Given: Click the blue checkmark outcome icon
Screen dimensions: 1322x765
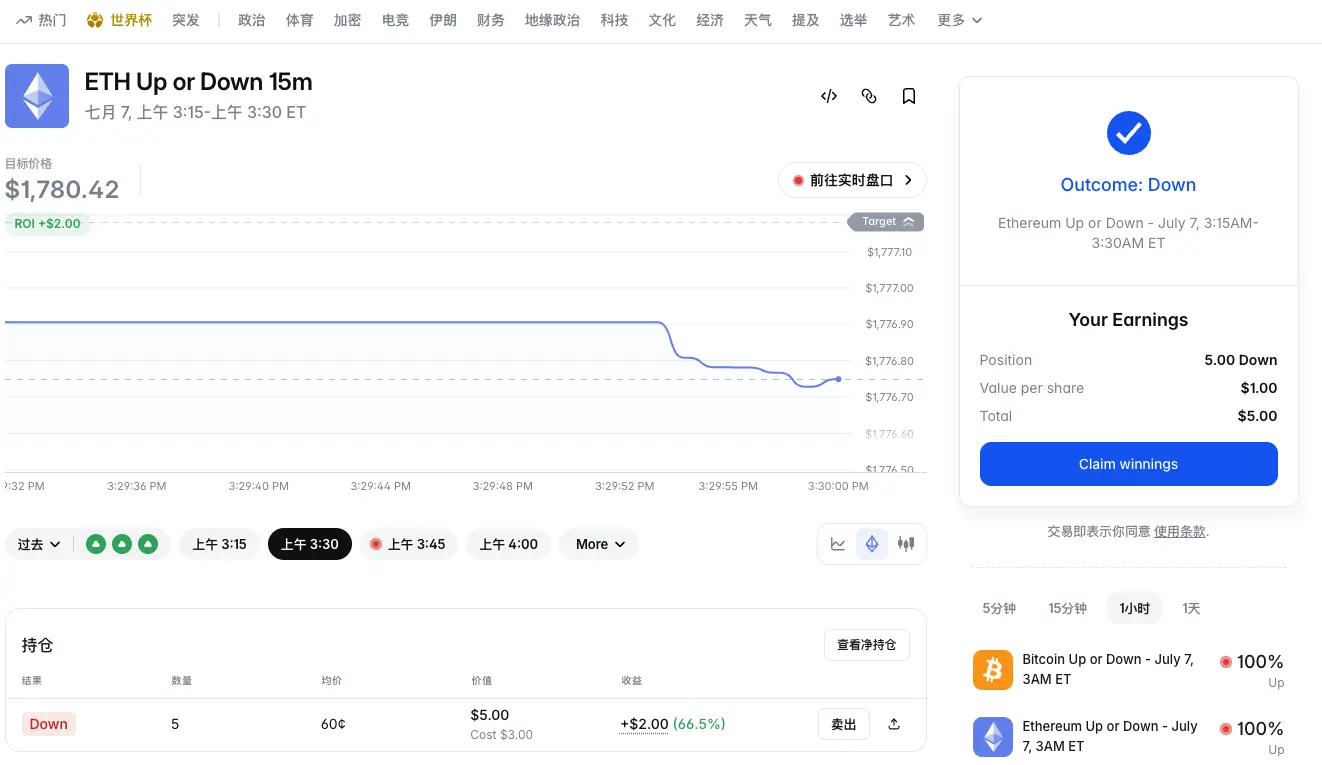Looking at the screenshot, I should click(1129, 132).
